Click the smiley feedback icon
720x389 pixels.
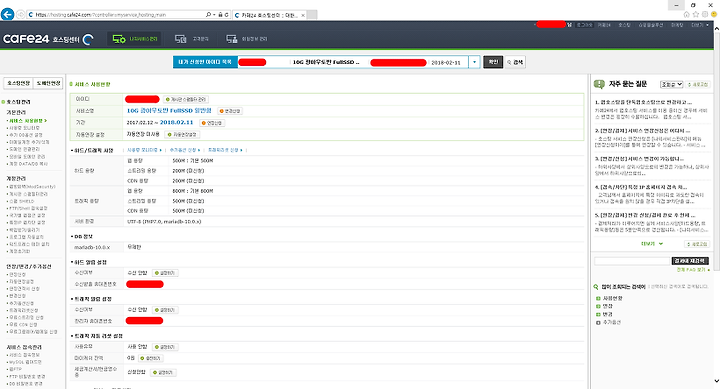point(714,15)
